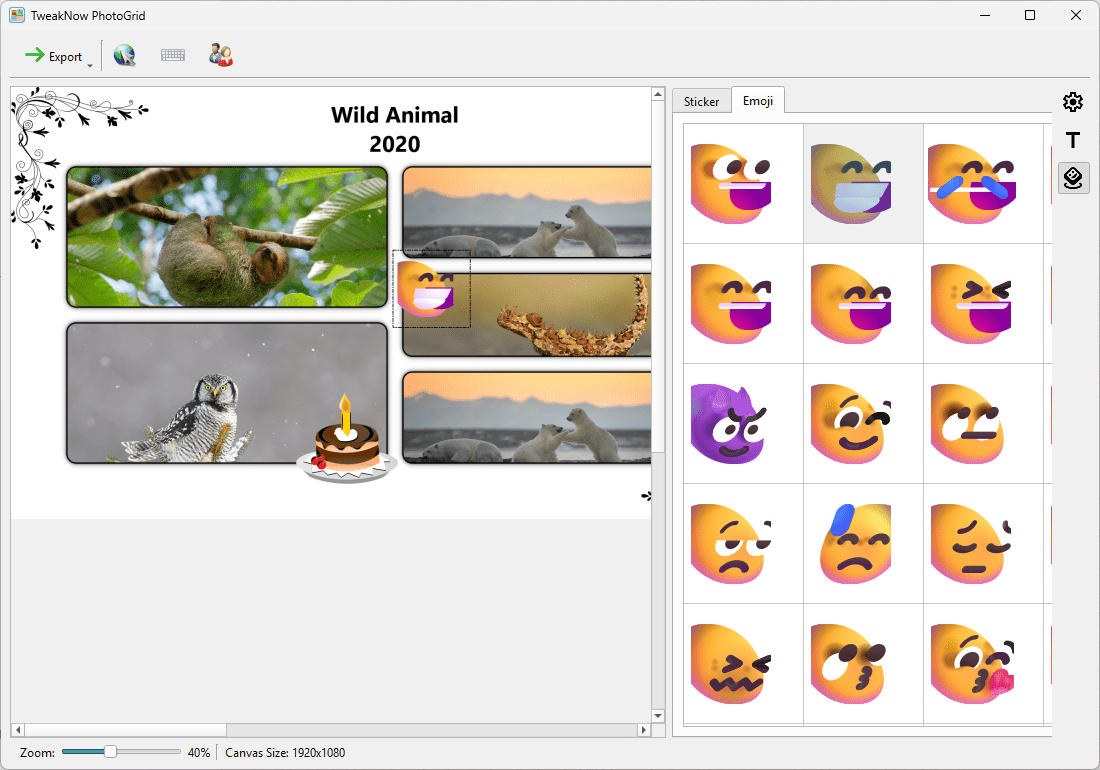The height and width of the screenshot is (770, 1100).
Task: Click the Canvas Size 1920x1080 status text
Action: [285, 752]
